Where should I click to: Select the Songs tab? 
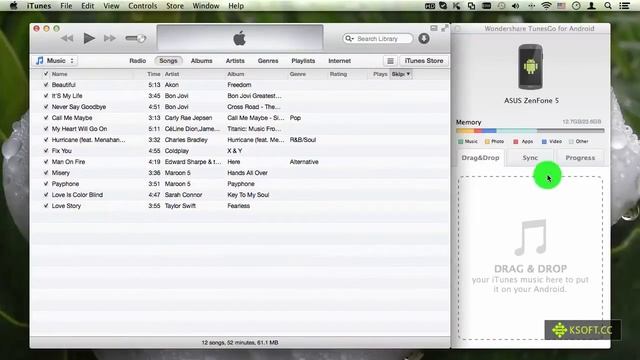coord(168,61)
